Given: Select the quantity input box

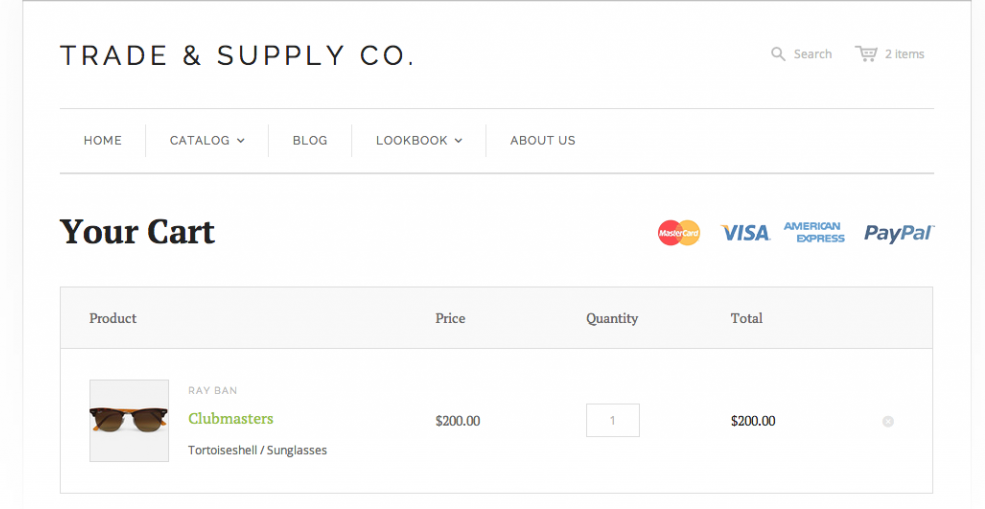Looking at the screenshot, I should (x=612, y=421).
